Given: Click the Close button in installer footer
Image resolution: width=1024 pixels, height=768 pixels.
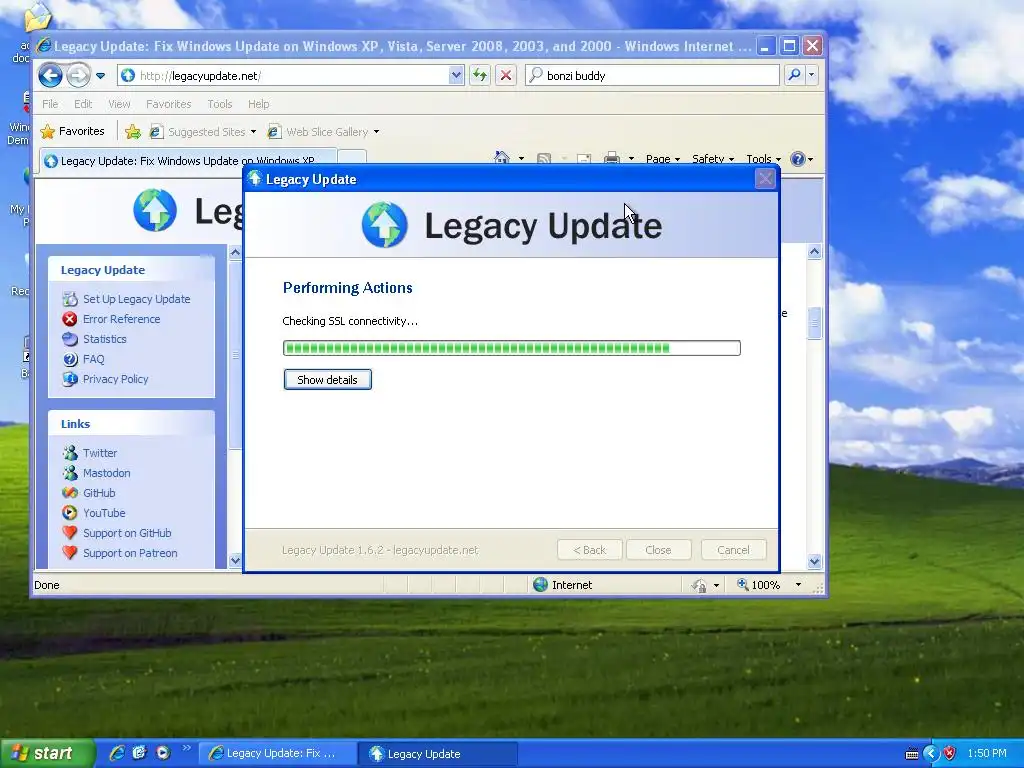Looking at the screenshot, I should click(658, 550).
